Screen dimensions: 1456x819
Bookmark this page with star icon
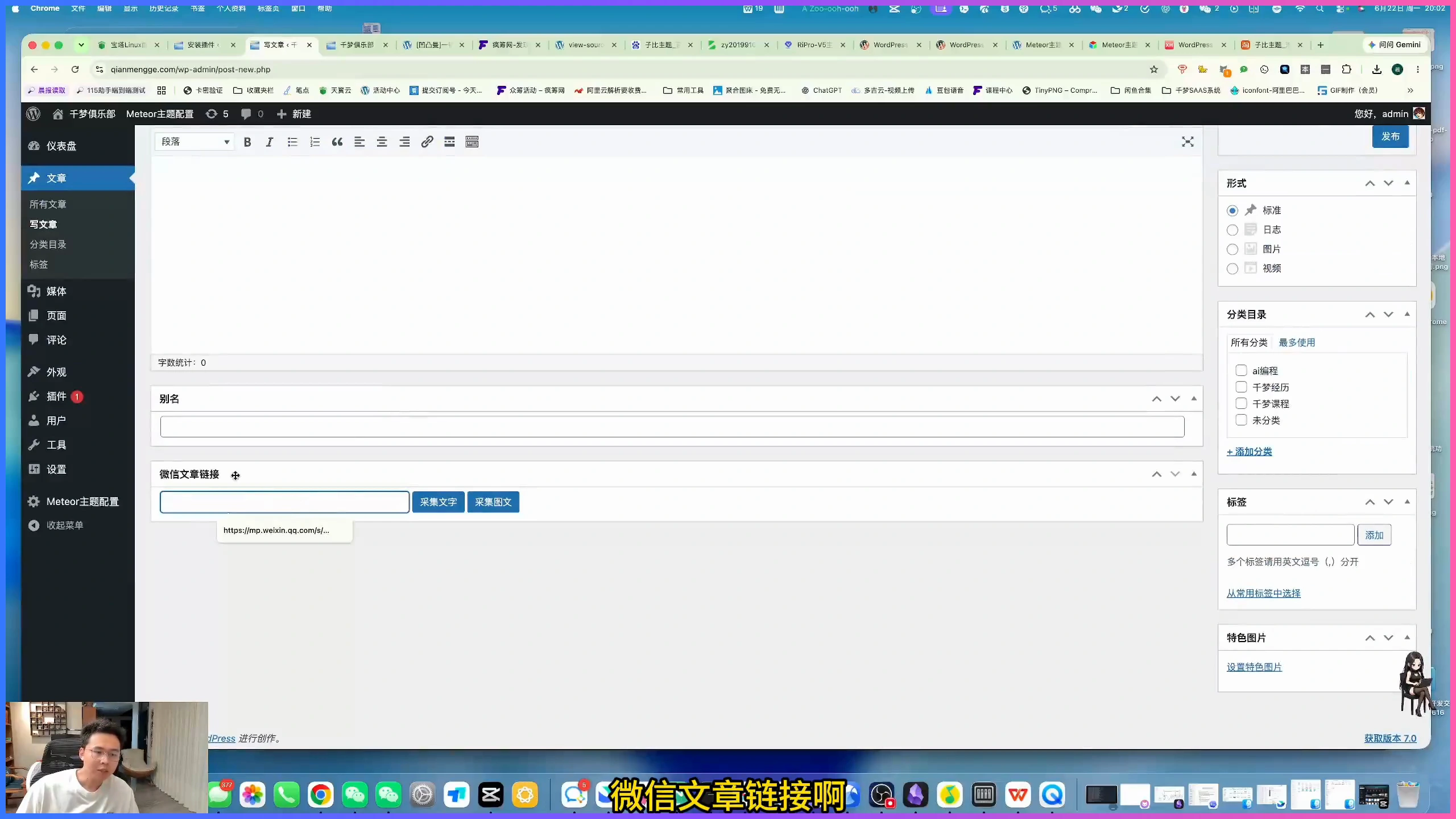tap(1153, 69)
